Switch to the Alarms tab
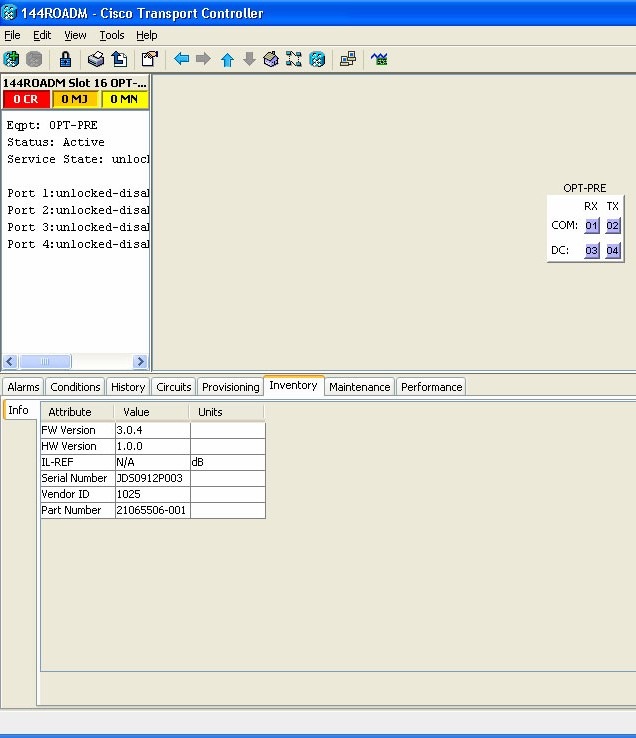 23,387
